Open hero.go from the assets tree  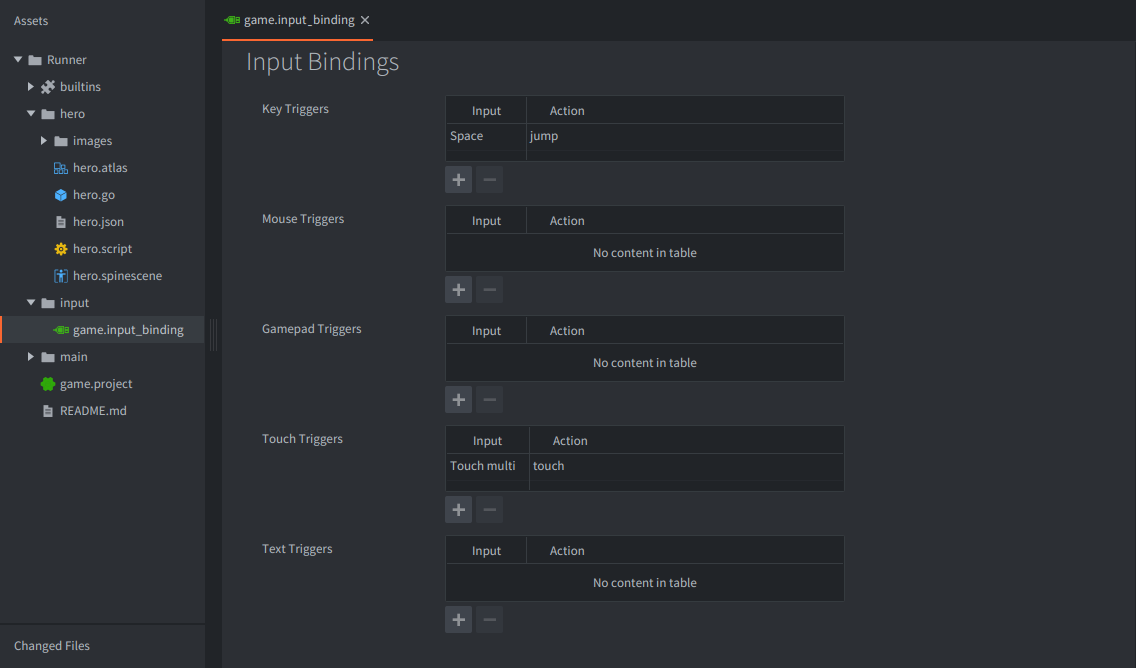60,194
